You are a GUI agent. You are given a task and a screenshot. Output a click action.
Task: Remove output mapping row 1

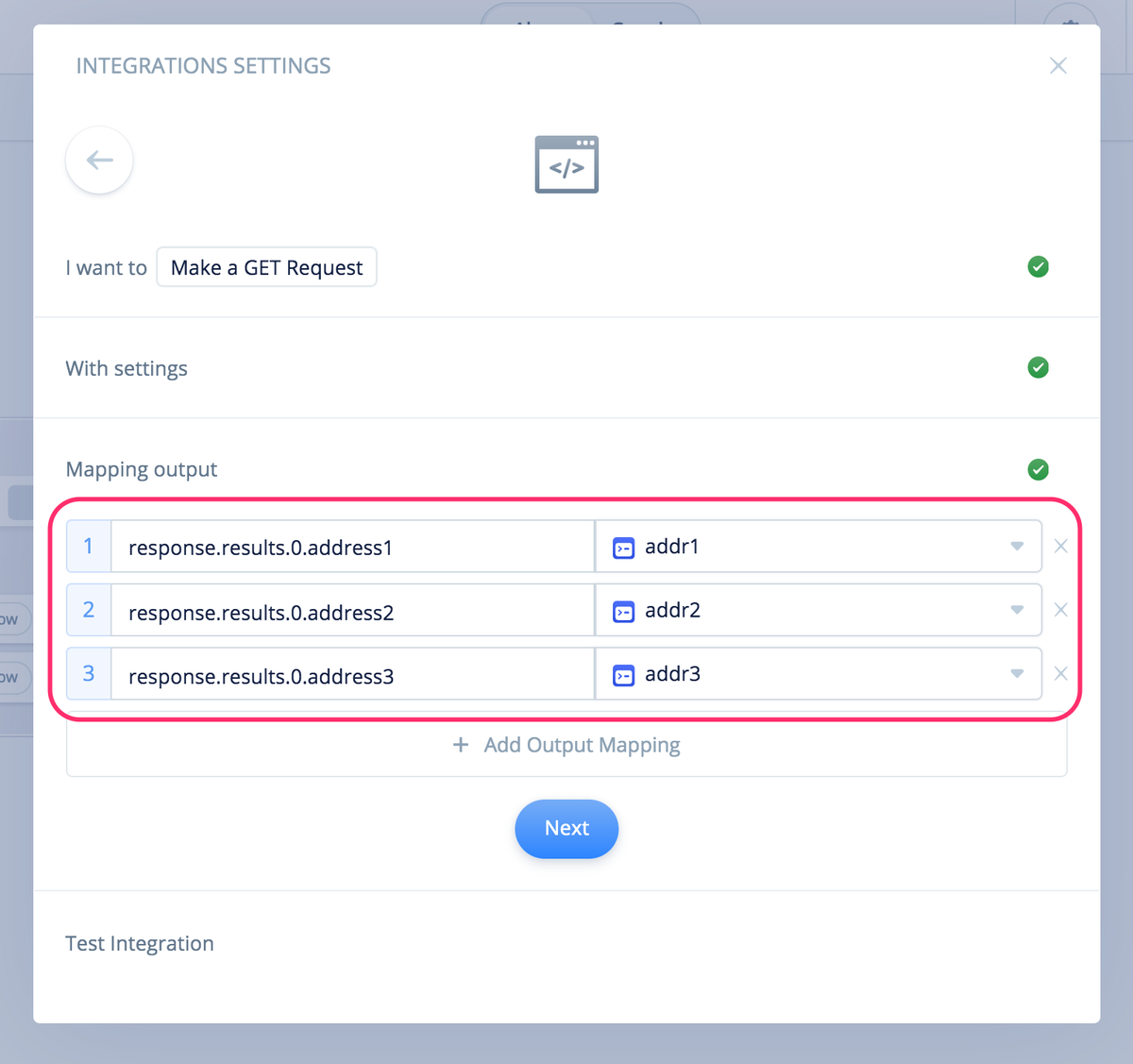coord(1060,547)
